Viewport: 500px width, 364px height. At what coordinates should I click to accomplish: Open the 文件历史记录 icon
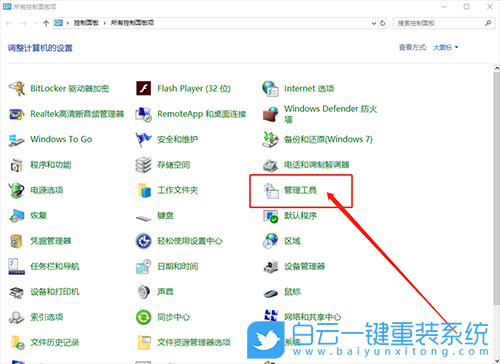click(17, 343)
